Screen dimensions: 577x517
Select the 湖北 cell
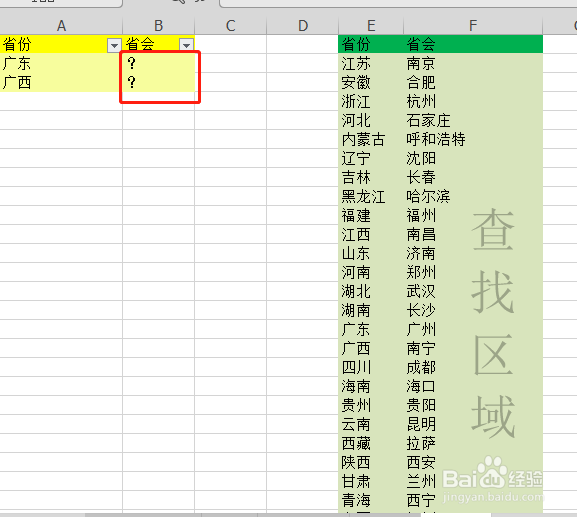(371, 291)
